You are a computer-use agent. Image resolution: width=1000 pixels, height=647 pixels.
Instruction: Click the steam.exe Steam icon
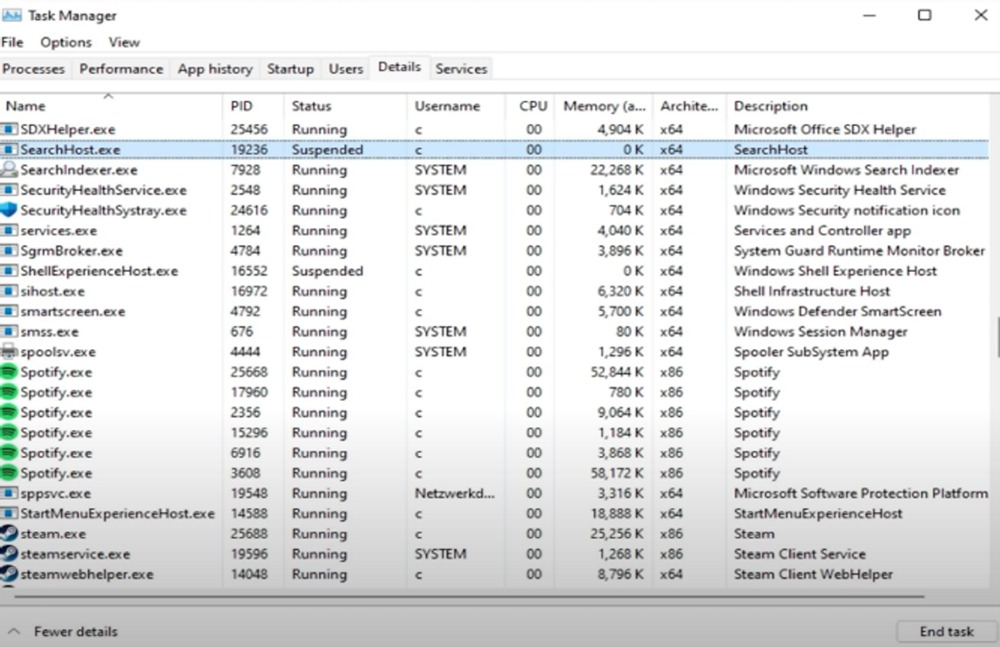tap(9, 534)
